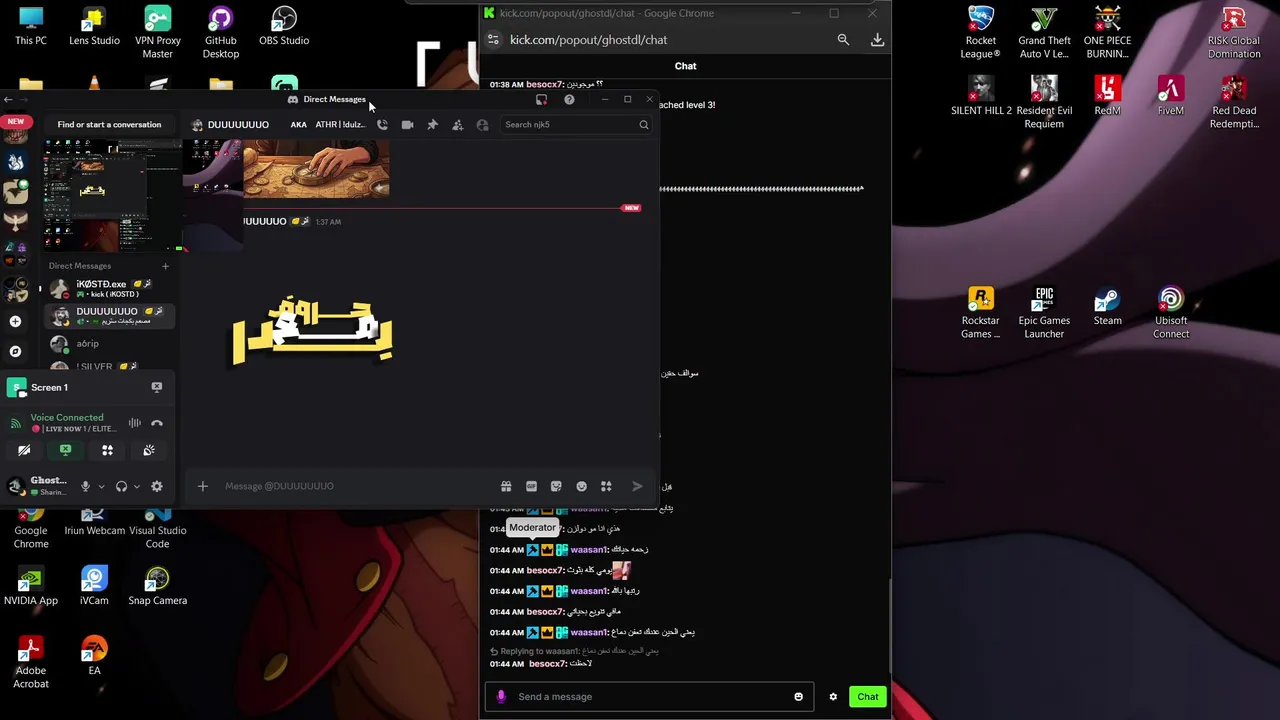Open the emoji picker in Discord

[581, 486]
